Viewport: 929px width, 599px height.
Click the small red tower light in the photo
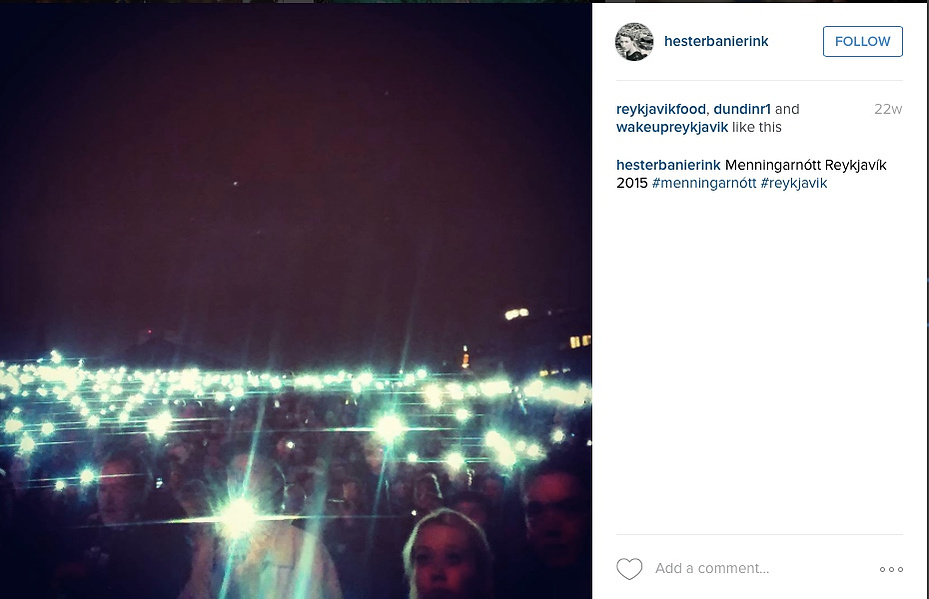465,357
